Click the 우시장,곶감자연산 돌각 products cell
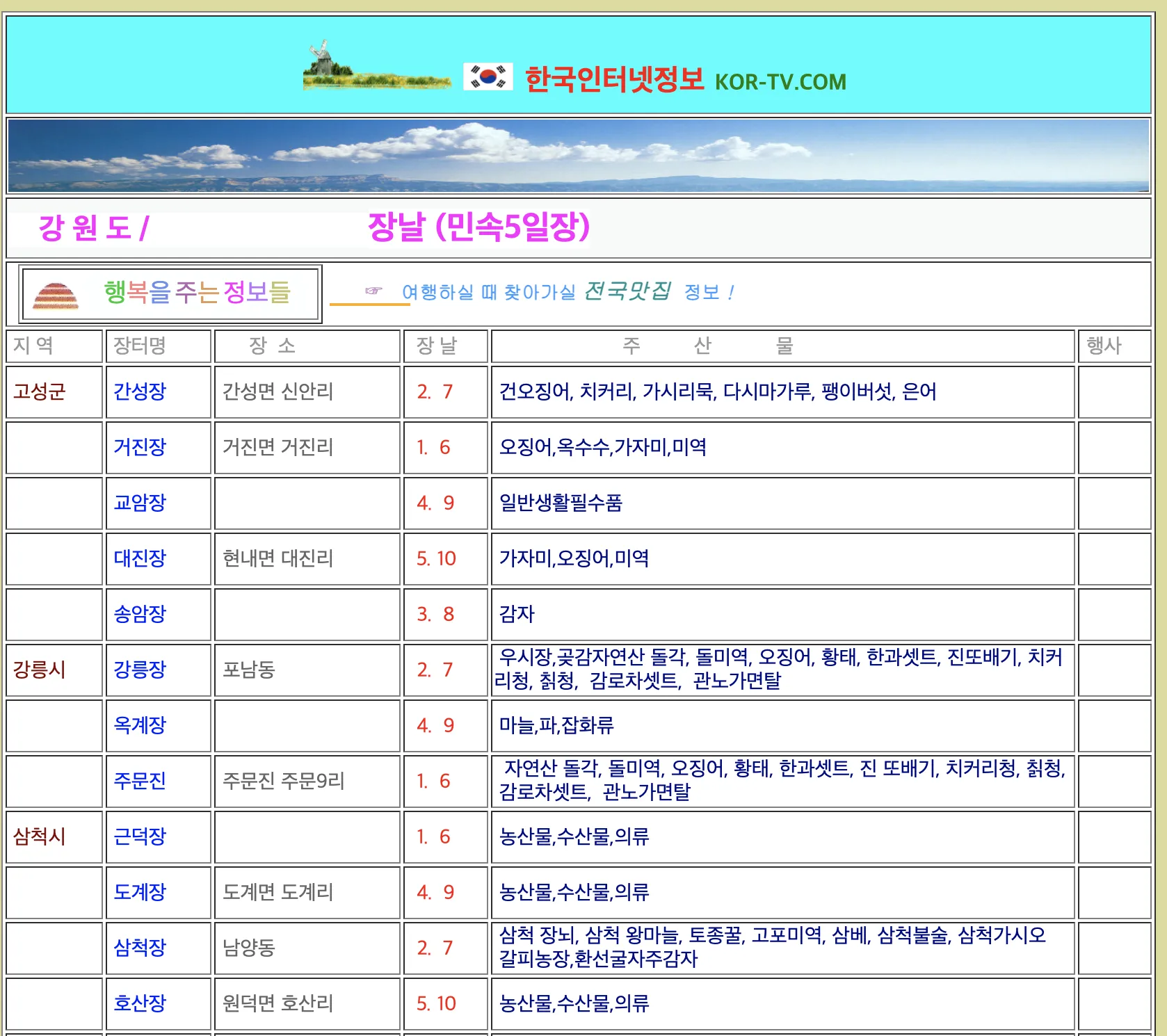 point(782,670)
